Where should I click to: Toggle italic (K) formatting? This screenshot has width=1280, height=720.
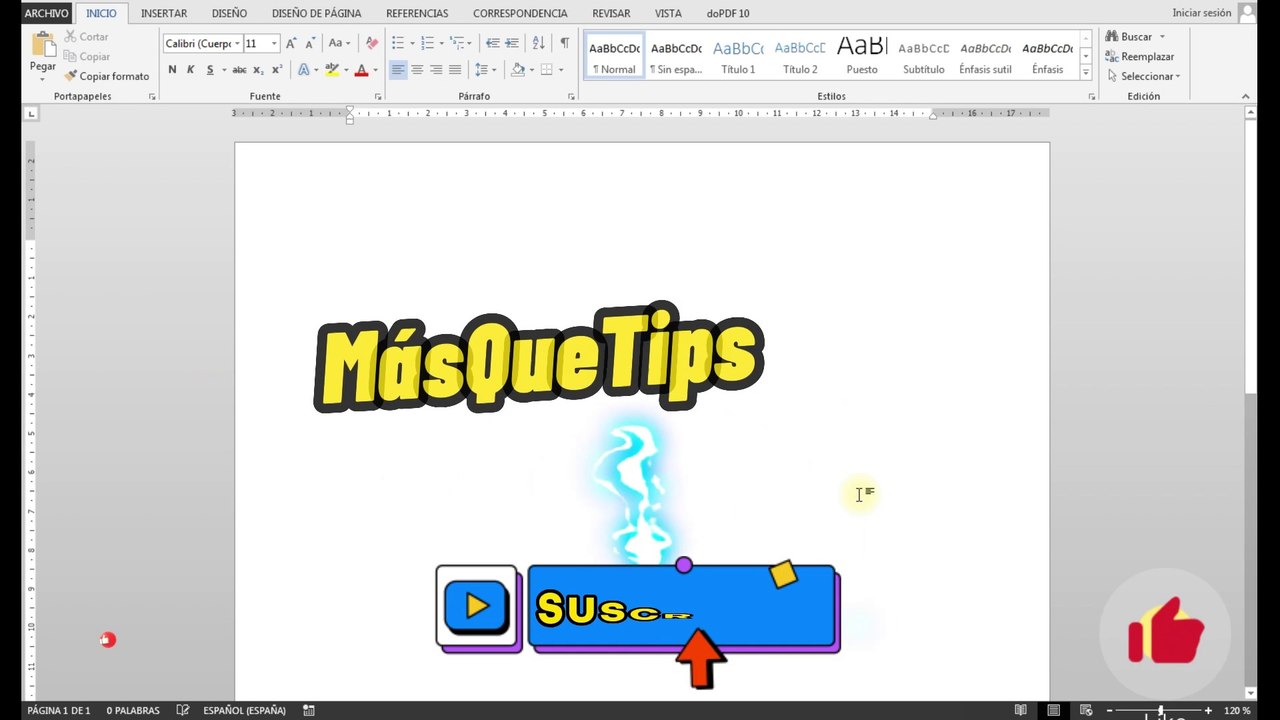[x=190, y=70]
